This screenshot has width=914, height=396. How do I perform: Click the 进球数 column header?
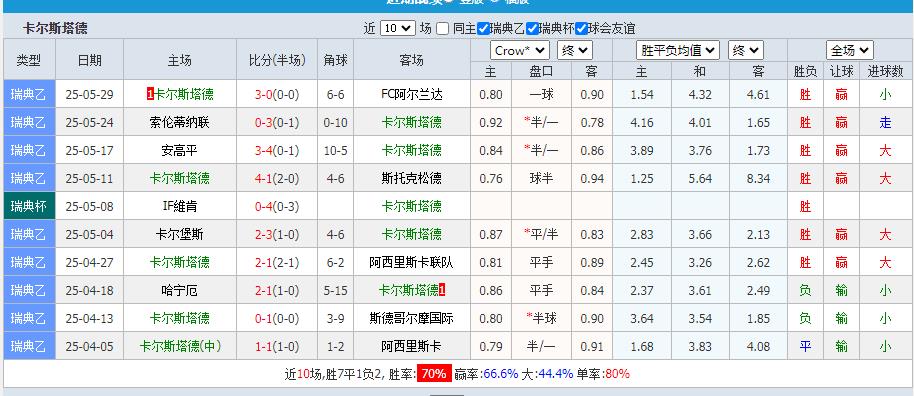click(x=885, y=71)
